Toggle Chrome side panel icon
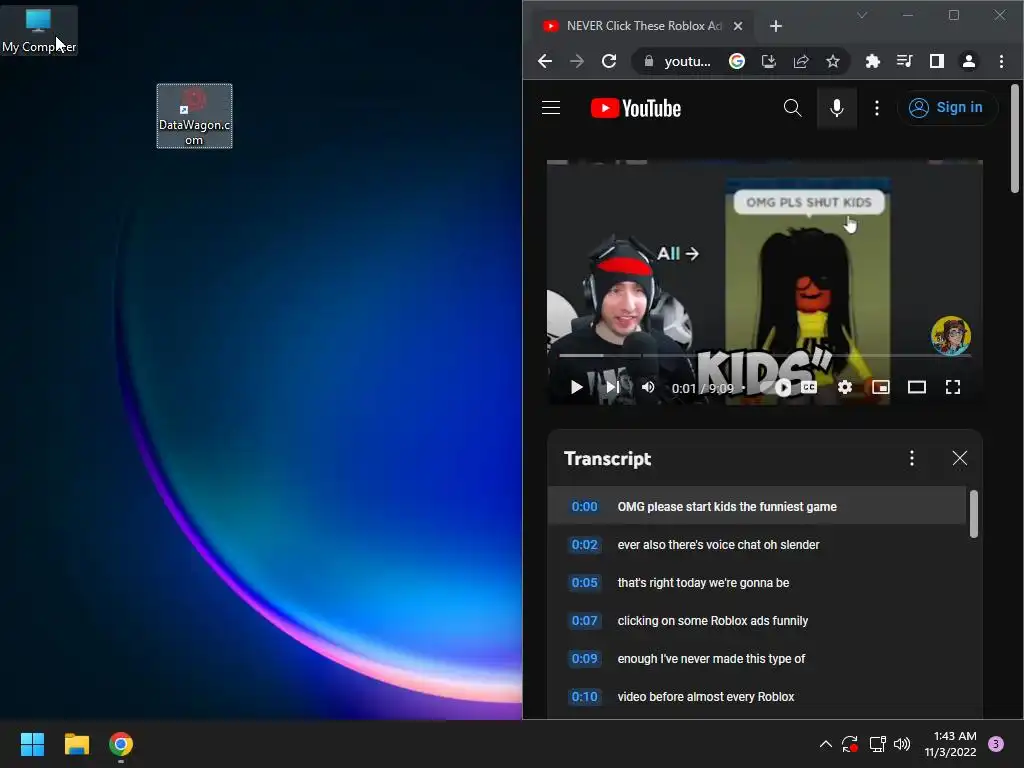 click(x=936, y=61)
